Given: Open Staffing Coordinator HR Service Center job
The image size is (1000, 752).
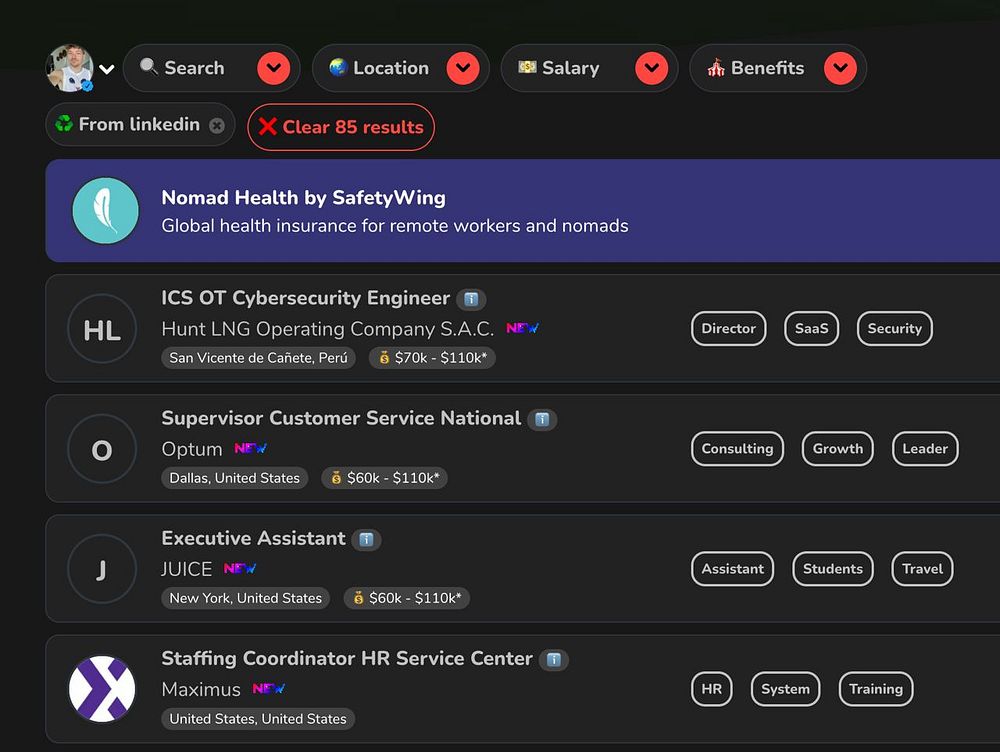Looking at the screenshot, I should pos(347,658).
